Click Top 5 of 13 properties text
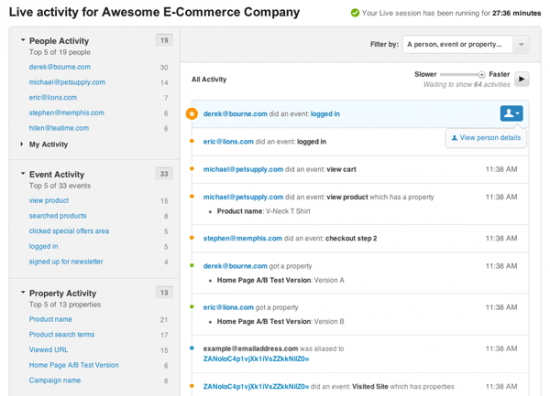Viewport: 550px width, 396px height. [x=65, y=304]
